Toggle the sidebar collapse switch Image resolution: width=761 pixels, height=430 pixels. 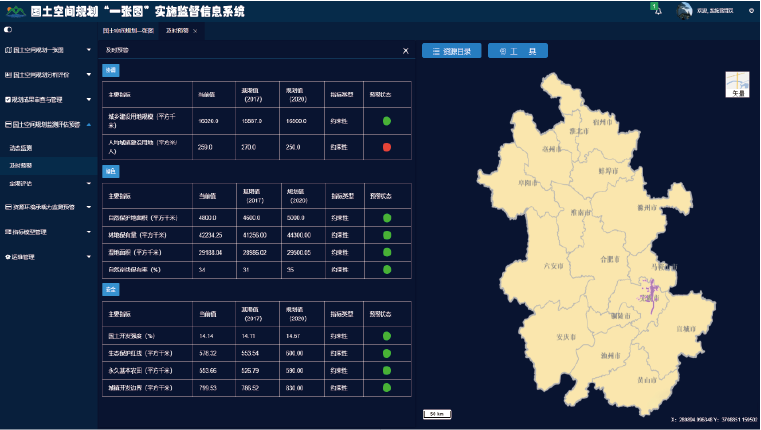pos(8,31)
